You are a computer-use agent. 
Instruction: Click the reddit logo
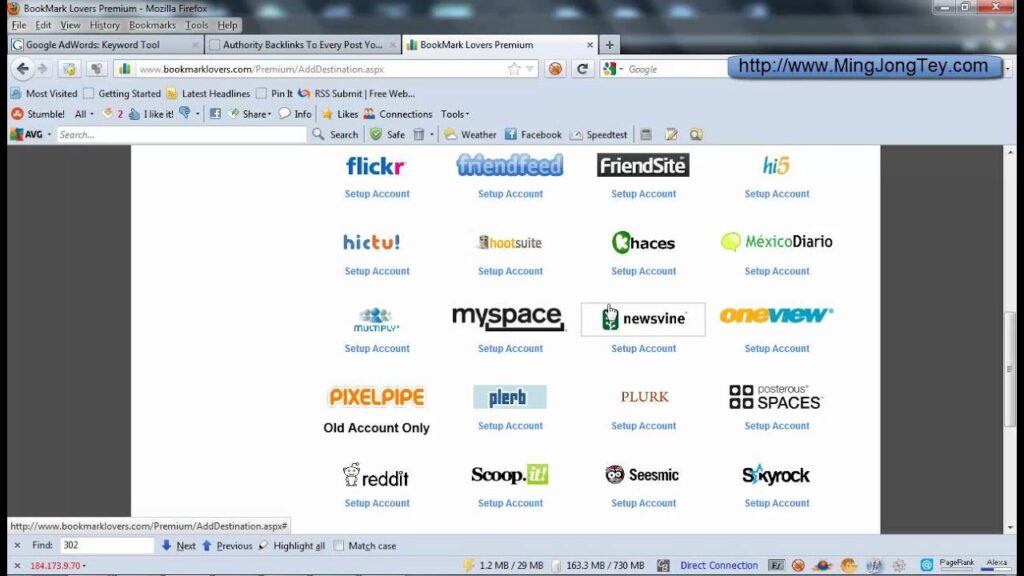376,475
